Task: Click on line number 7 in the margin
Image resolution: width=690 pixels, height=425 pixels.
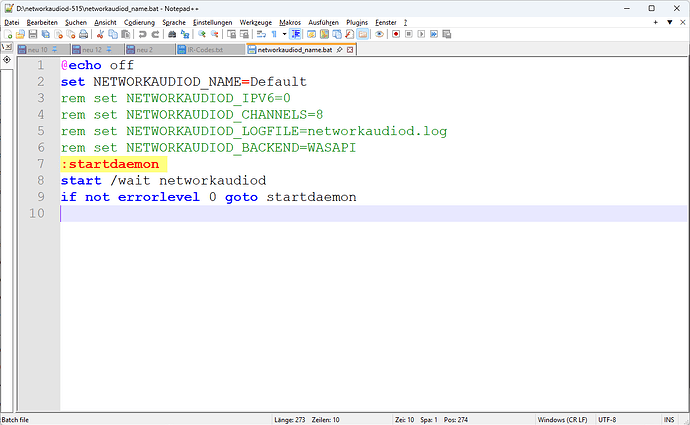Action: (x=39, y=164)
